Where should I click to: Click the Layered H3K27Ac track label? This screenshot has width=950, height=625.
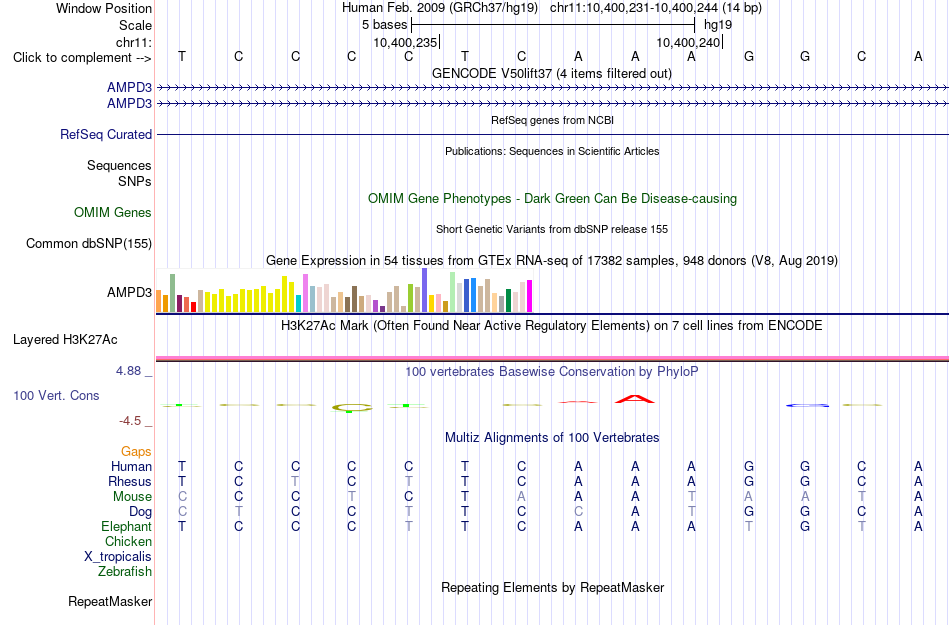[65, 340]
